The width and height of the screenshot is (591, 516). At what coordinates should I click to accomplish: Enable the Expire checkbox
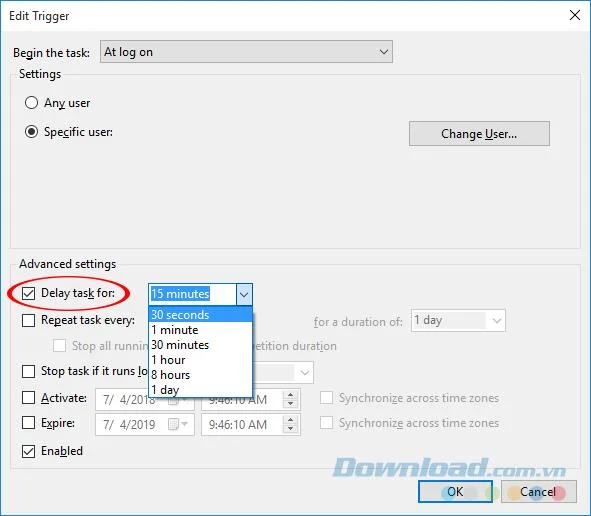(29, 423)
